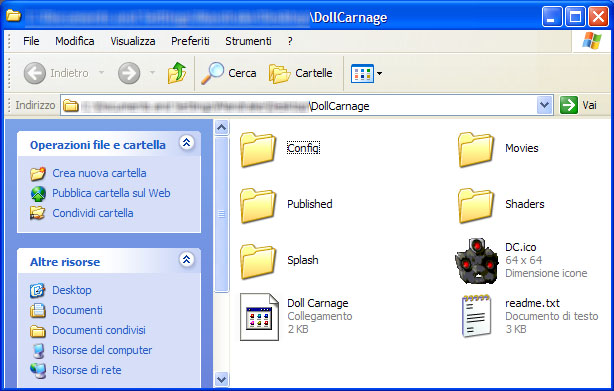The height and width of the screenshot is (391, 614).
Task: Click the forward arrow button
Action: (x=129, y=73)
